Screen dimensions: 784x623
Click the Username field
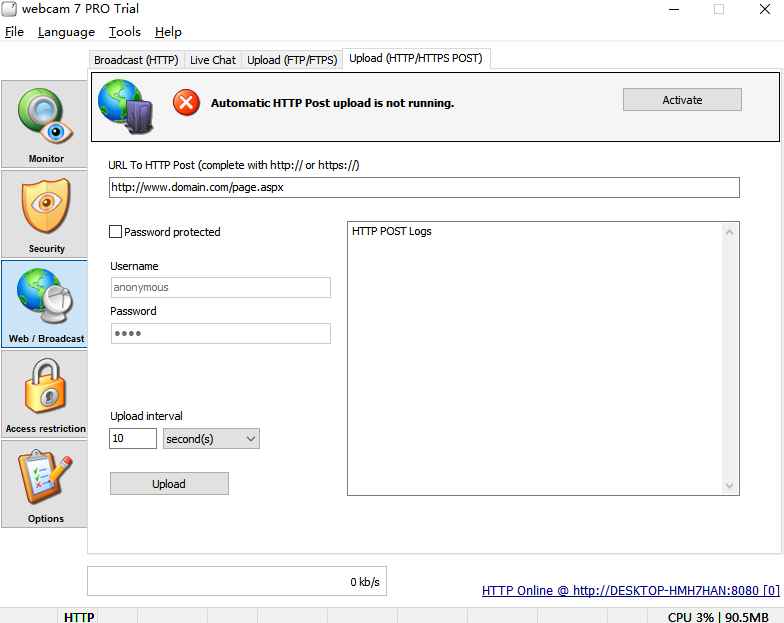click(220, 288)
